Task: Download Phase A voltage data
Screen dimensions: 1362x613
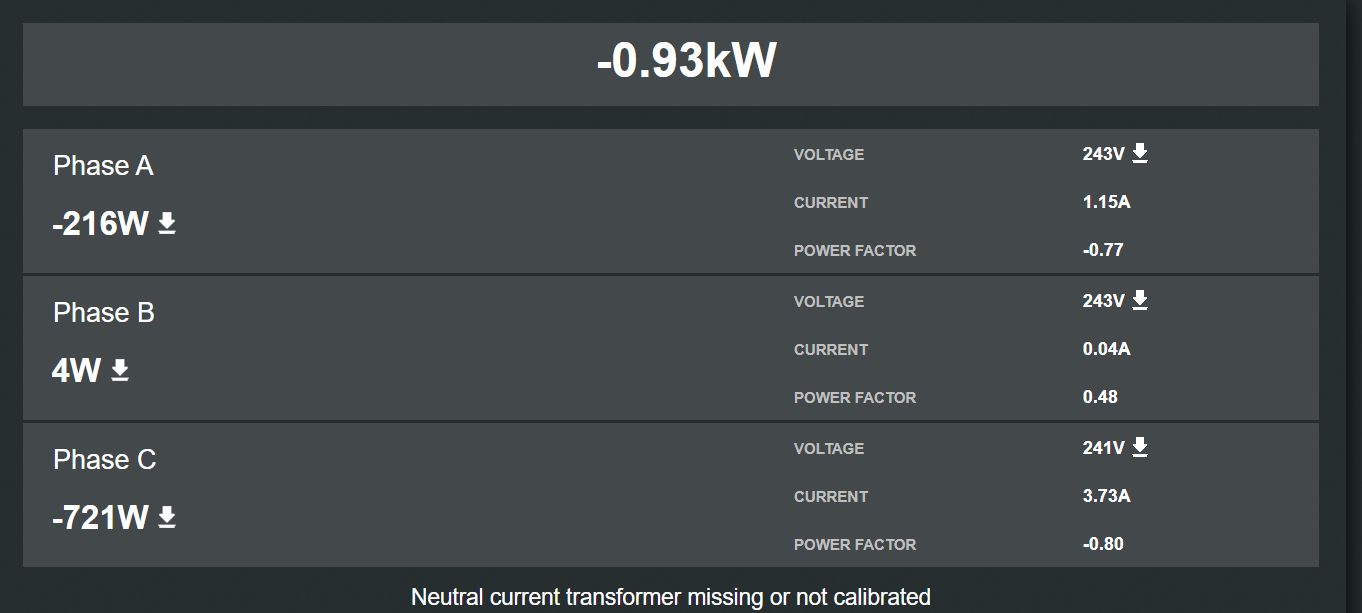Action: 1140,153
